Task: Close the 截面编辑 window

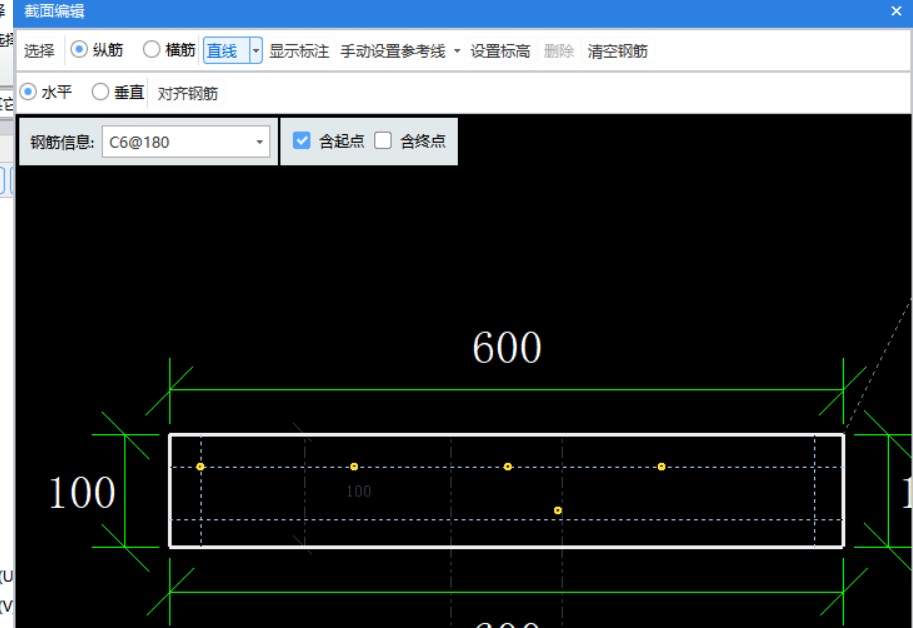Action: pyautogui.click(x=896, y=11)
